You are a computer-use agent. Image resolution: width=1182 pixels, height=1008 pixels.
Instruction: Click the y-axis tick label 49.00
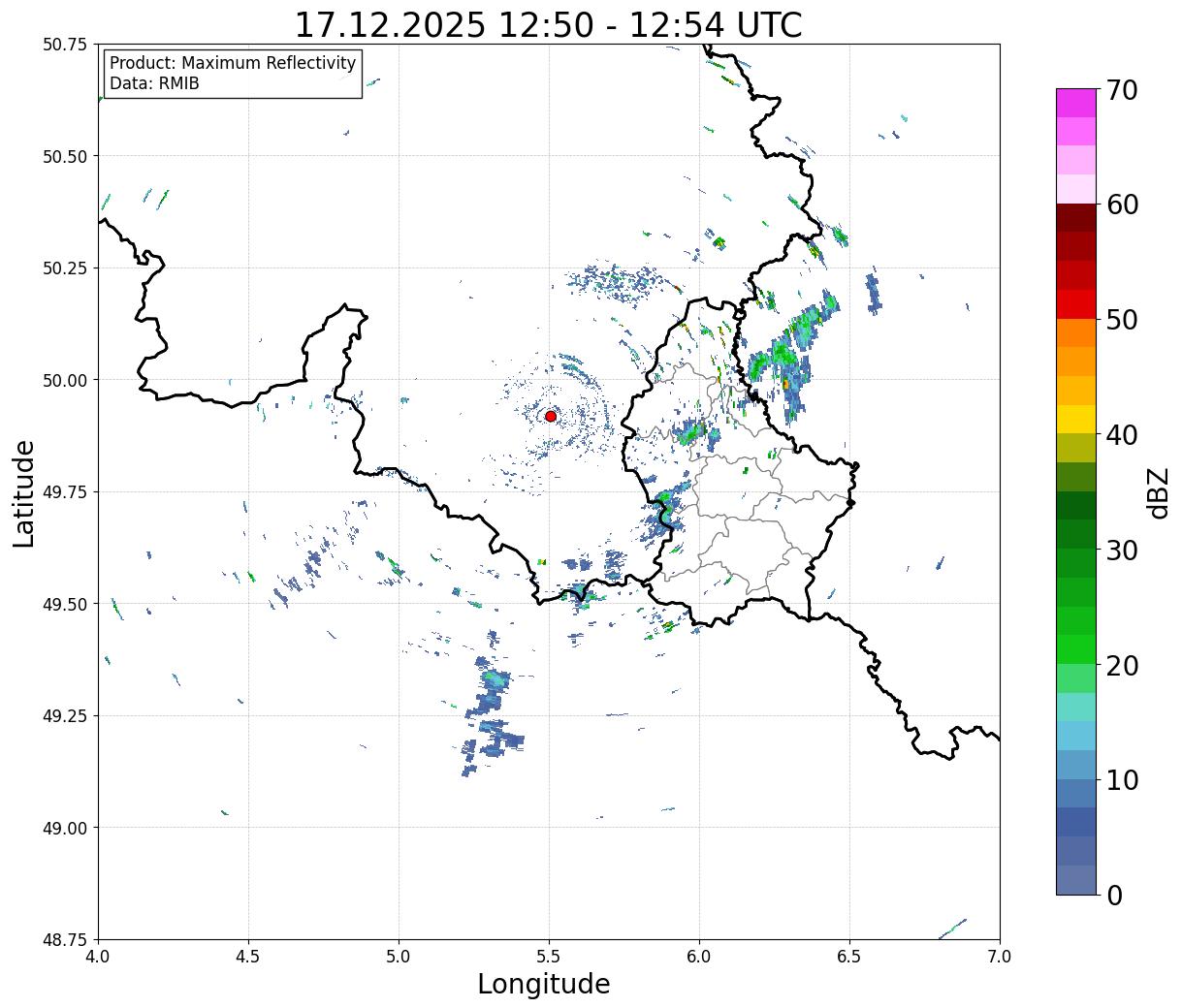64,828
